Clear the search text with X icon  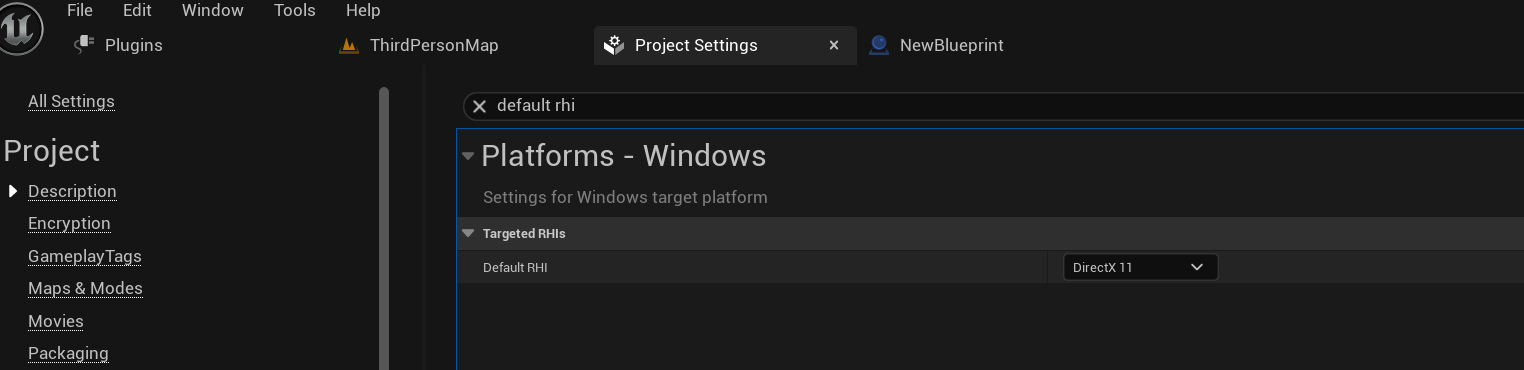[x=479, y=106]
